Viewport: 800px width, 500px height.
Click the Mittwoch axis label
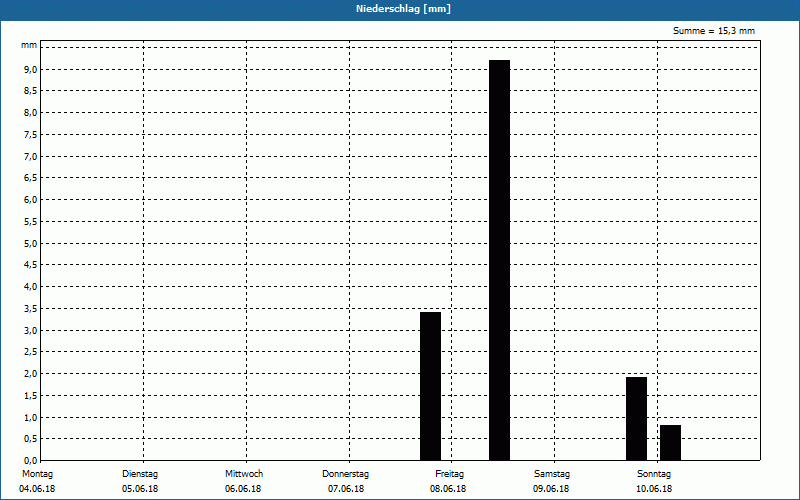244,473
